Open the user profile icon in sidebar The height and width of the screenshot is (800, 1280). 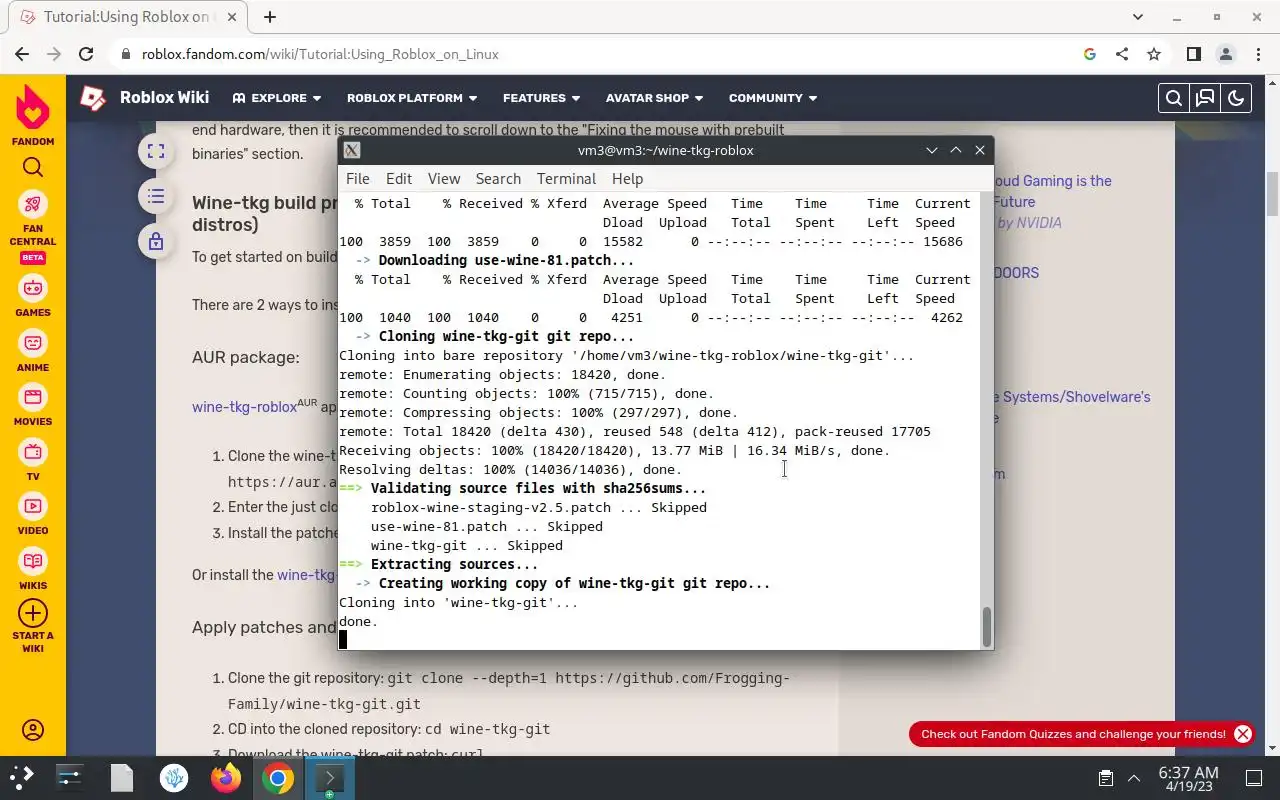33,730
